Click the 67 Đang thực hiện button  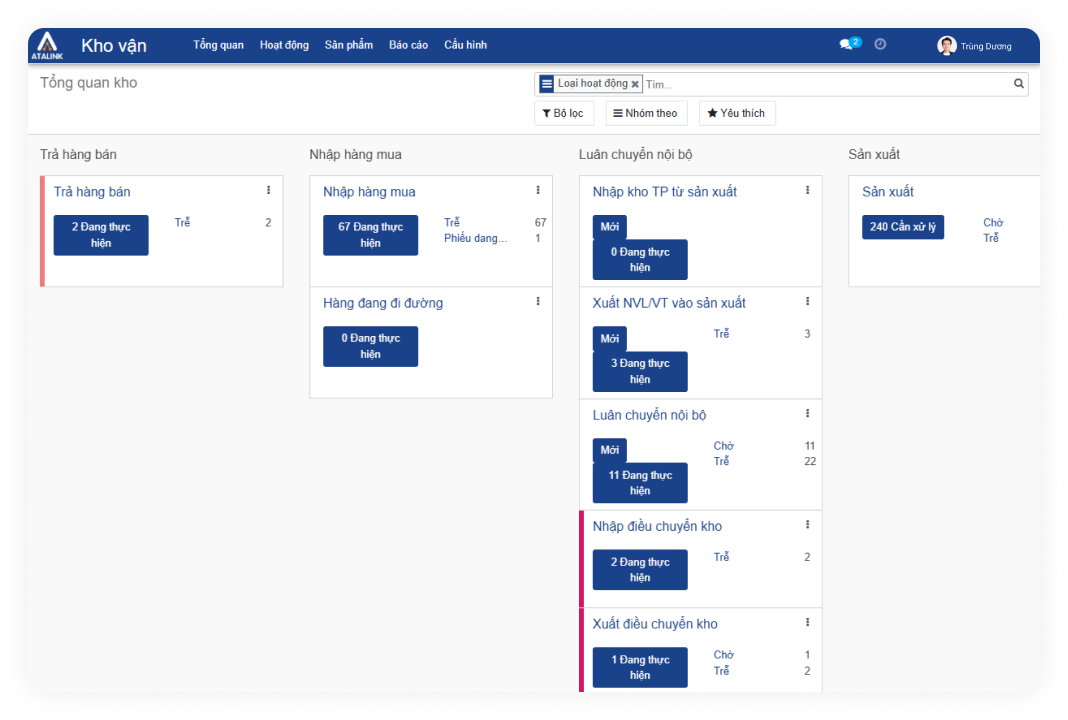click(370, 235)
